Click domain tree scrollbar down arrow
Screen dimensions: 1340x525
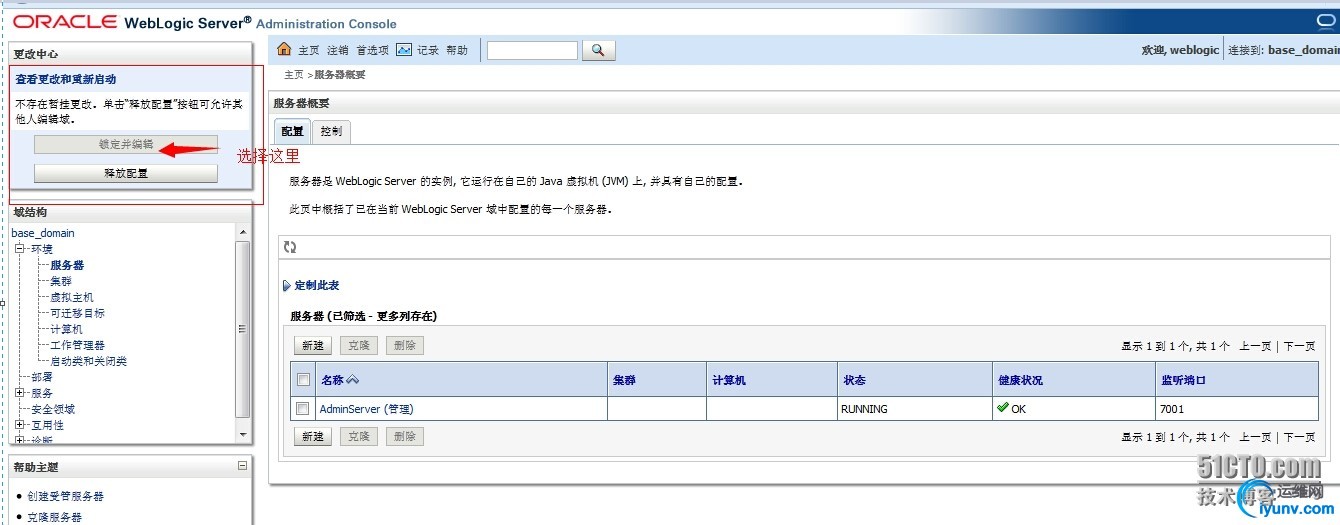tap(242, 434)
